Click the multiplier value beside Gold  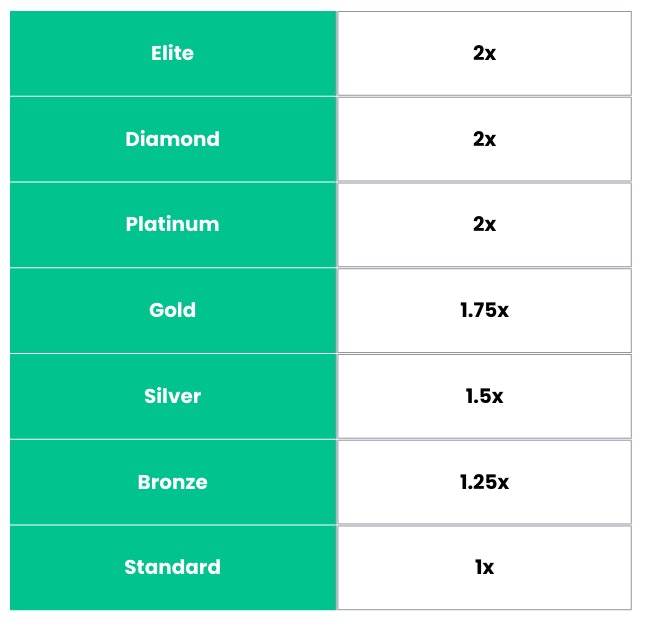click(x=484, y=310)
